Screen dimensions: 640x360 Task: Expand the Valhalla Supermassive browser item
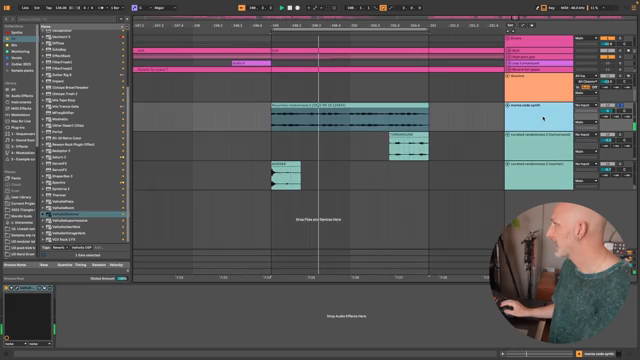(x=43, y=221)
